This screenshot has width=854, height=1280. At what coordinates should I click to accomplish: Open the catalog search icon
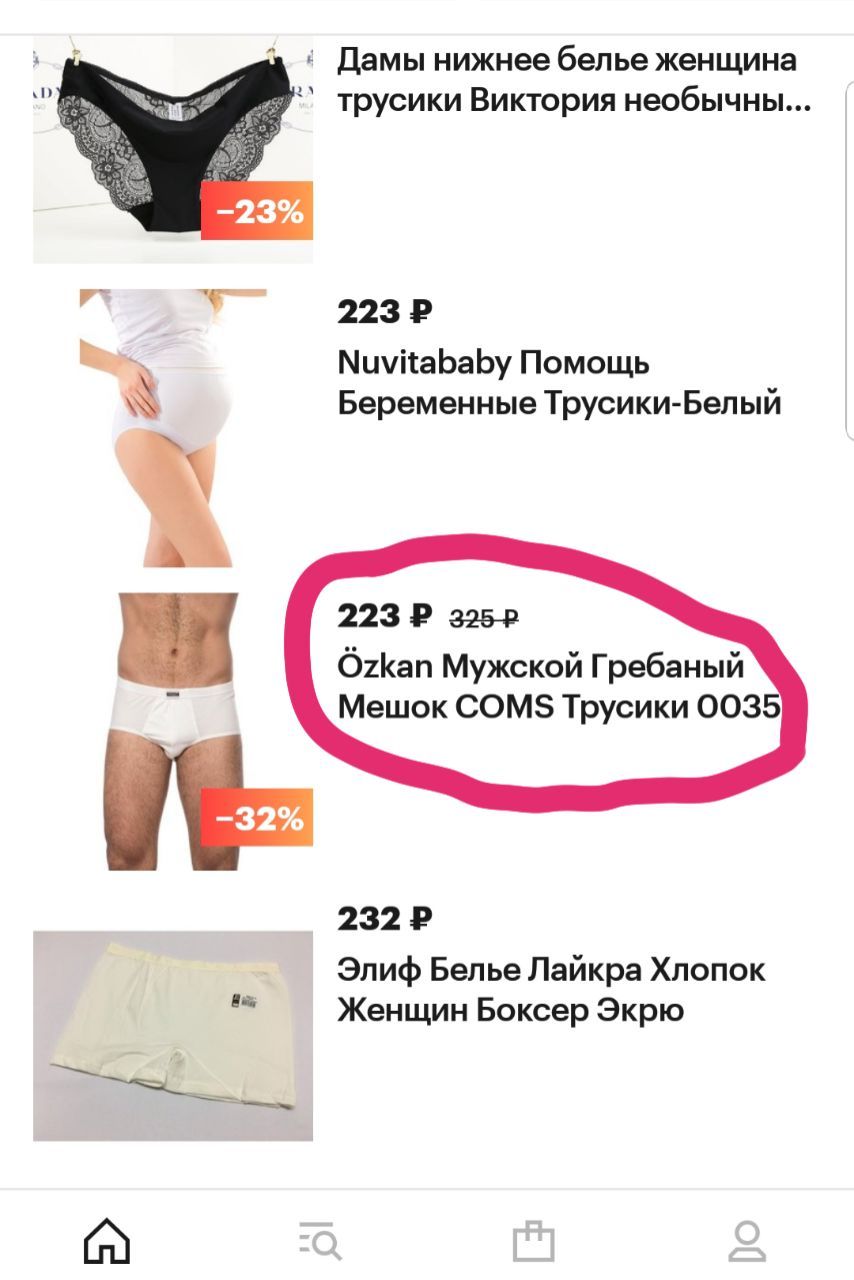[x=320, y=1241]
